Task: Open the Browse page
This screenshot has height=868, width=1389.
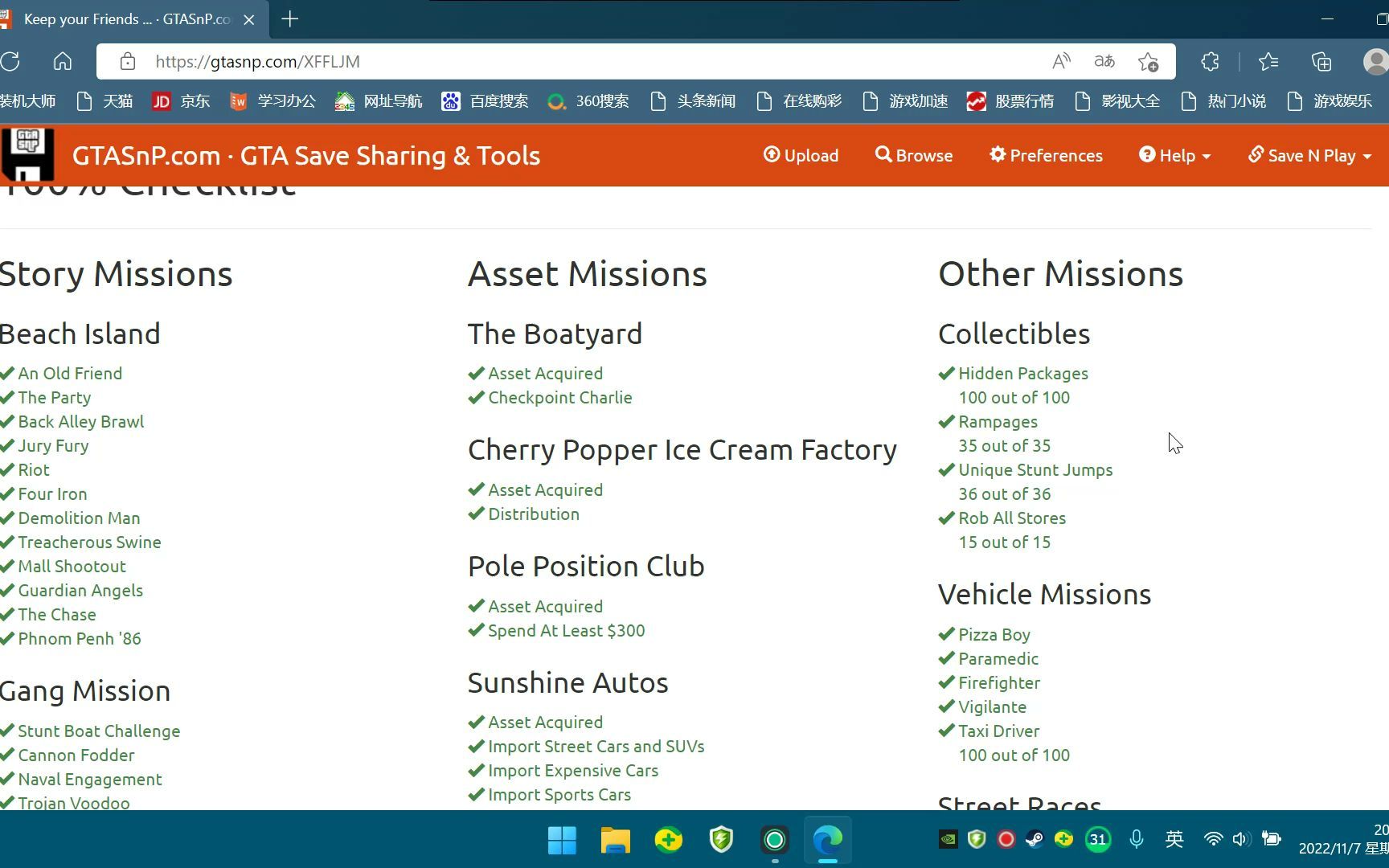Action: [x=914, y=155]
